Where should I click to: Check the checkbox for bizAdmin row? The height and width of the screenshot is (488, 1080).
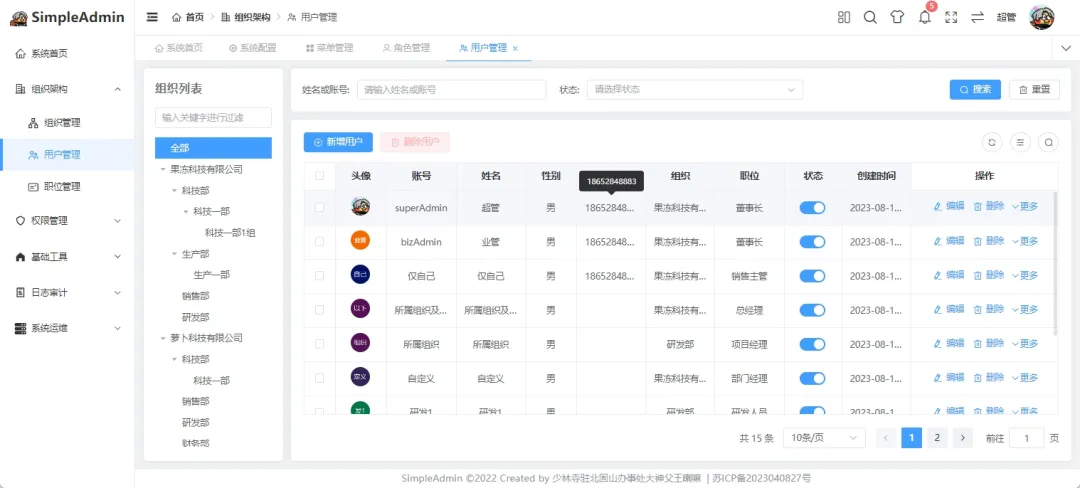pos(320,242)
